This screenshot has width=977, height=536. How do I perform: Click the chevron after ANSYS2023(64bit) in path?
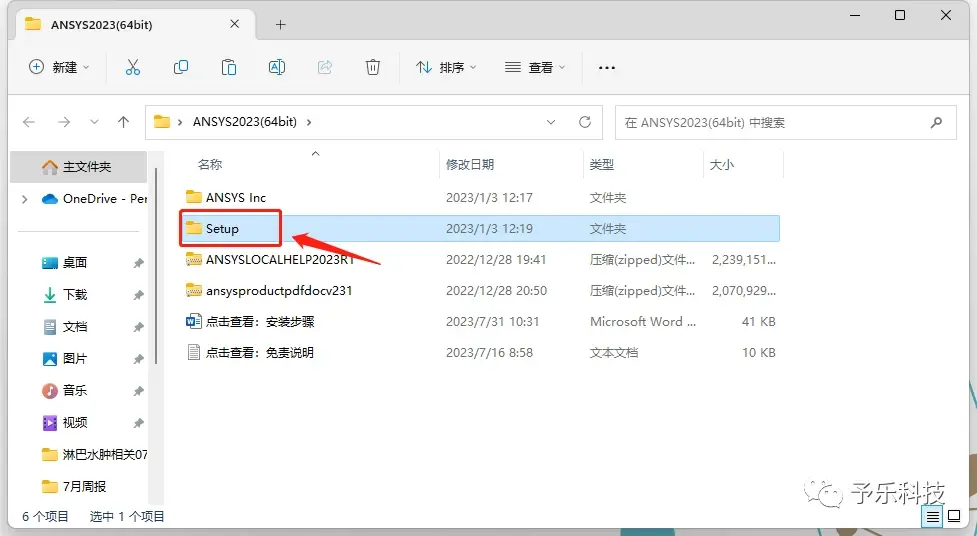309,122
